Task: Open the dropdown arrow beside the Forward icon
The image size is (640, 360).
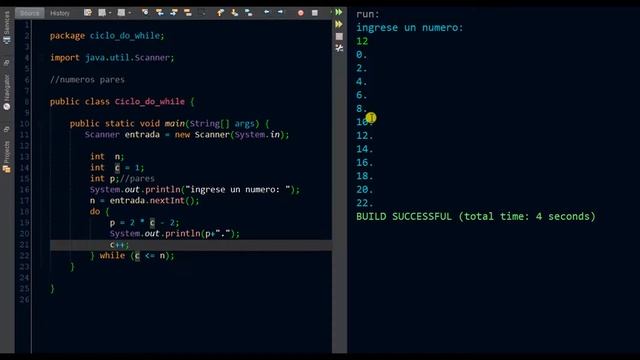Action: (x=130, y=13)
